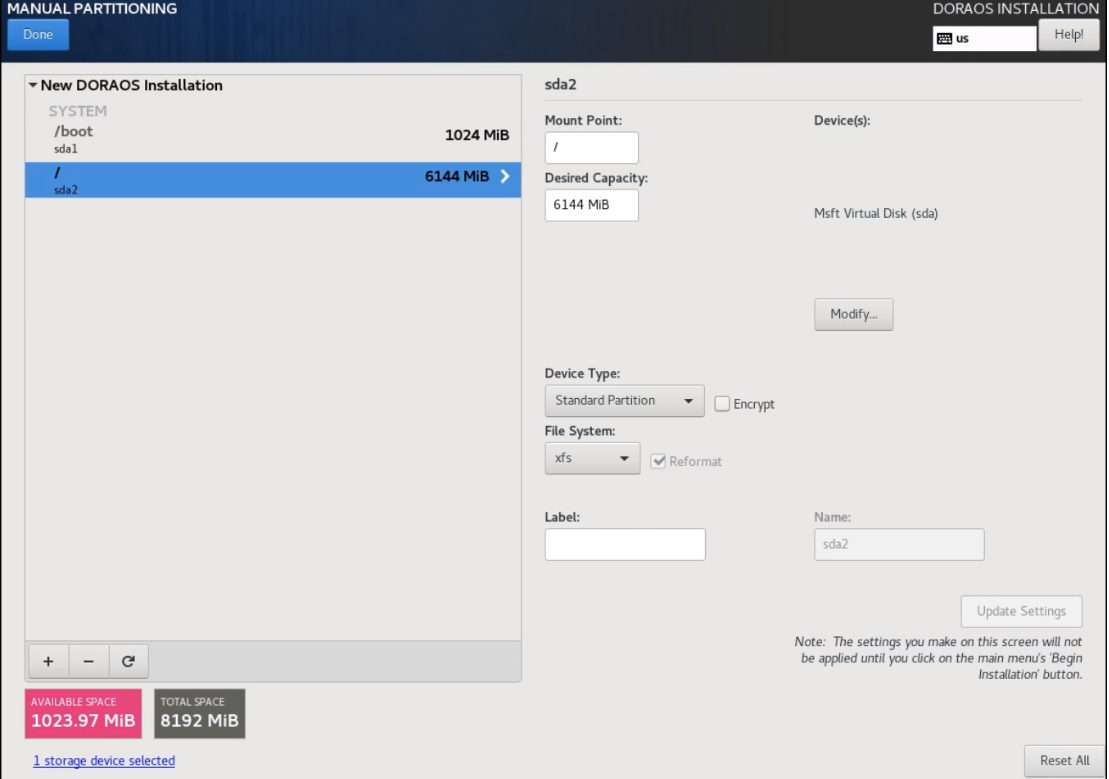
Task: Click the Mount Point text field
Action: tap(591, 148)
